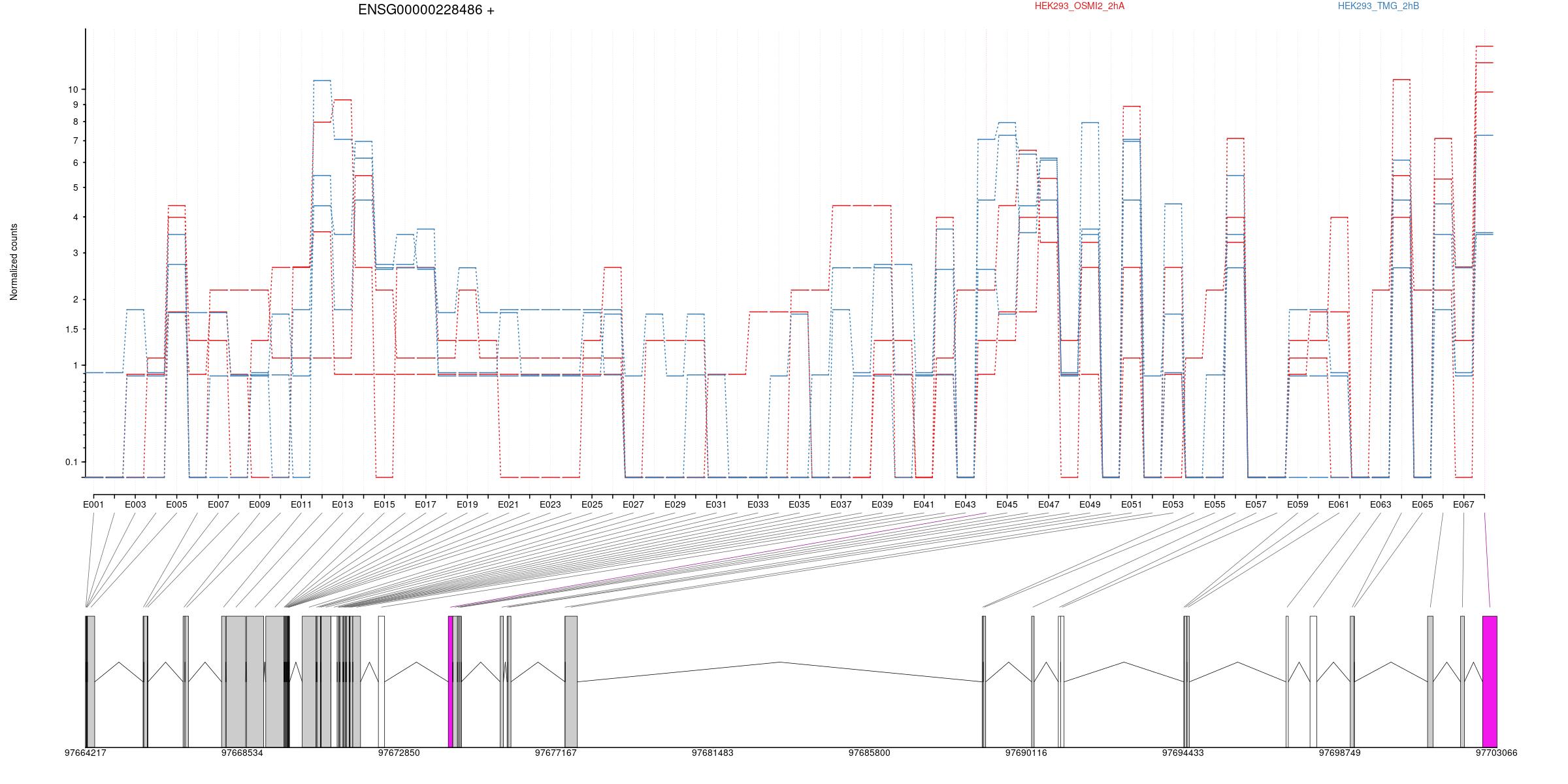Click the E061 exon label

click(1339, 505)
